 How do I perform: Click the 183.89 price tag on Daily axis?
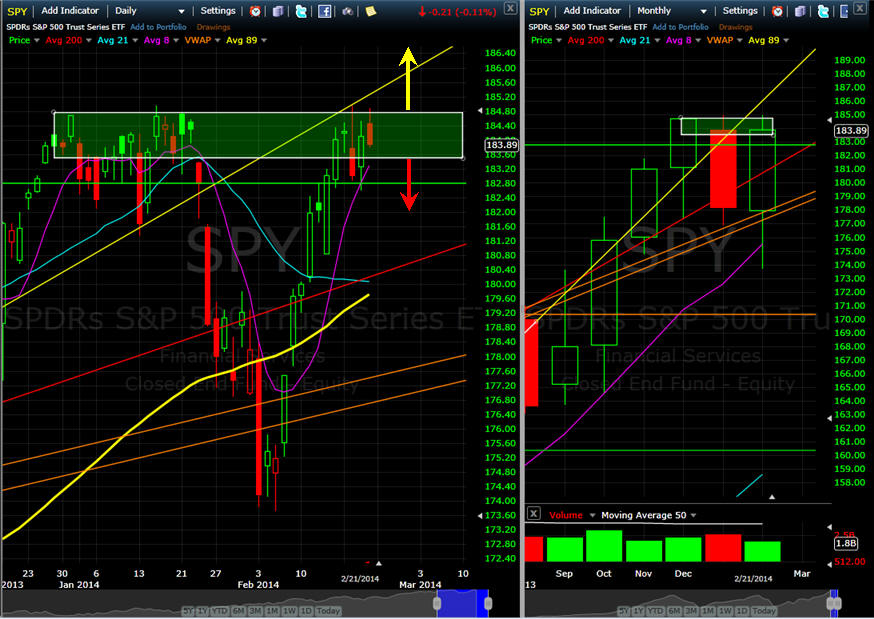[502, 145]
